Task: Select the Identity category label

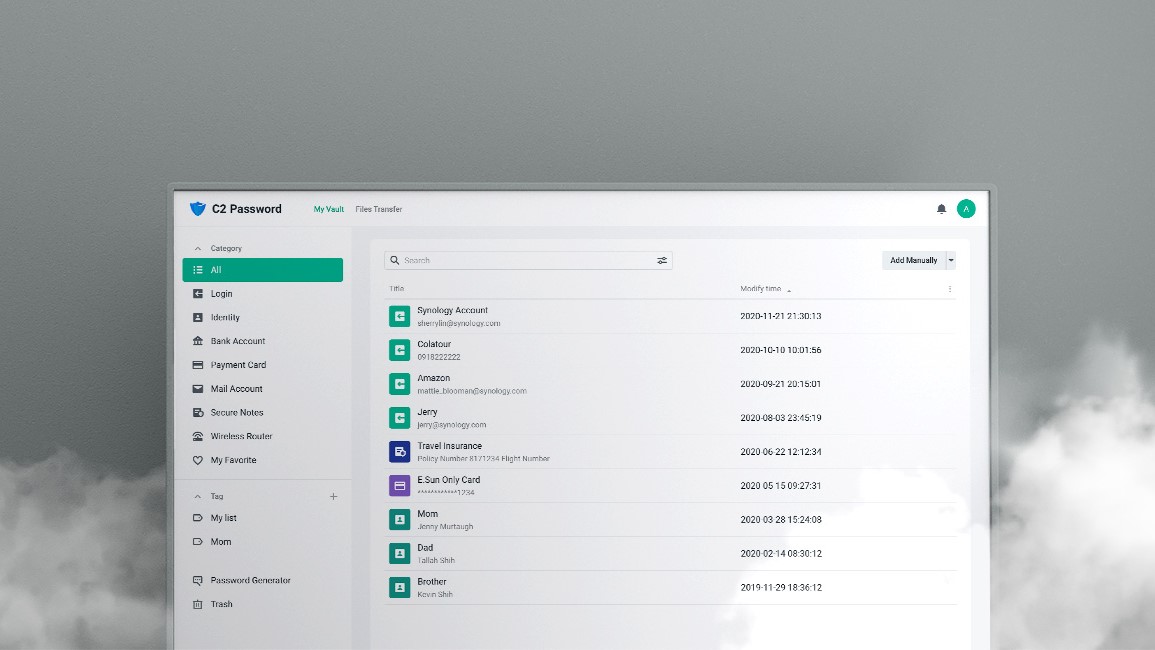Action: (225, 318)
